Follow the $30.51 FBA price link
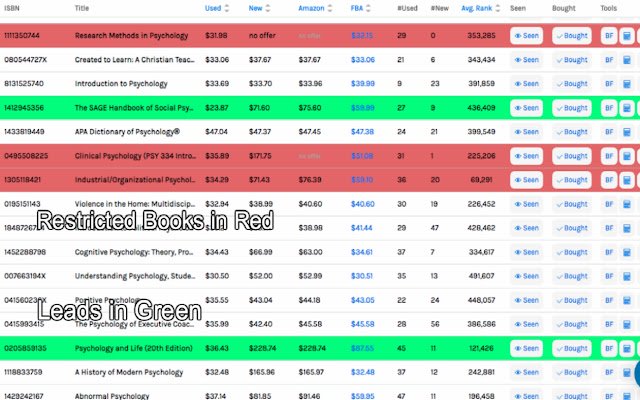This screenshot has height=400, width=640. click(362, 276)
